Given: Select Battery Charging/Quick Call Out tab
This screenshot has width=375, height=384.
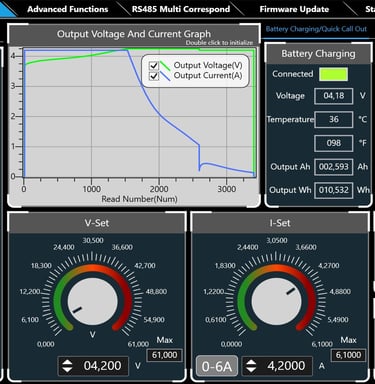Looking at the screenshot, I should click(316, 29).
